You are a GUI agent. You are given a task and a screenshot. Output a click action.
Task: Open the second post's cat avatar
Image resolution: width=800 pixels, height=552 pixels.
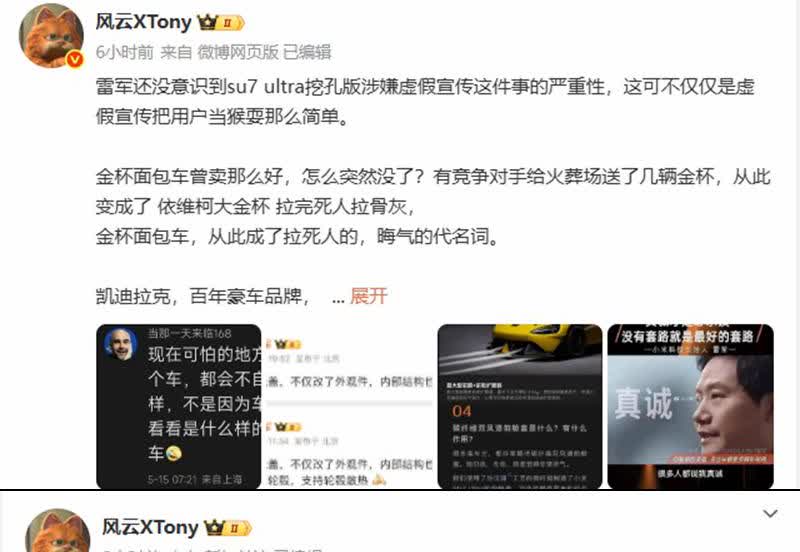pyautogui.click(x=58, y=531)
